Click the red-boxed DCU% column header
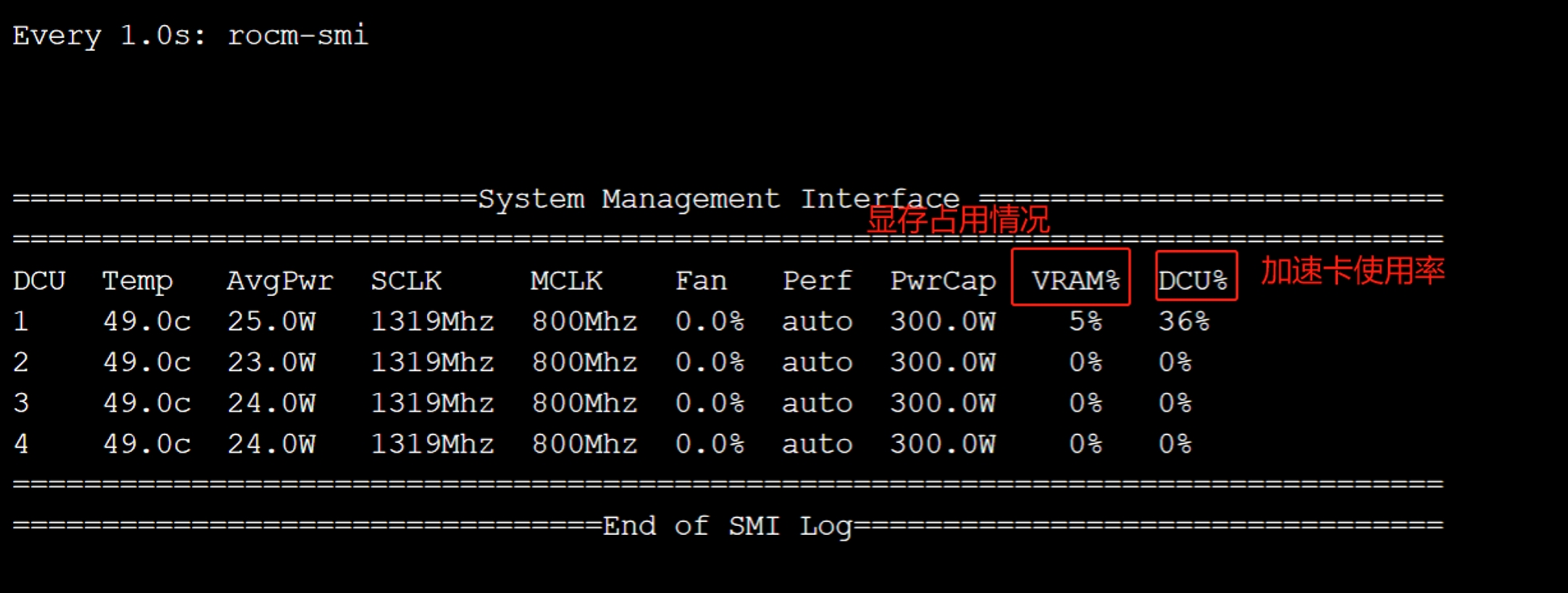The width and height of the screenshot is (1568, 593). (1194, 278)
